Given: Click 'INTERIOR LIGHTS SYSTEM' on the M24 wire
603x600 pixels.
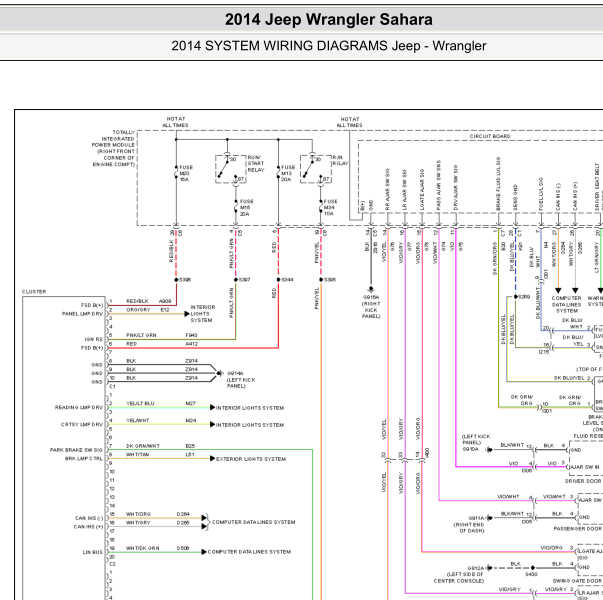Looking at the screenshot, I should 250,425.
